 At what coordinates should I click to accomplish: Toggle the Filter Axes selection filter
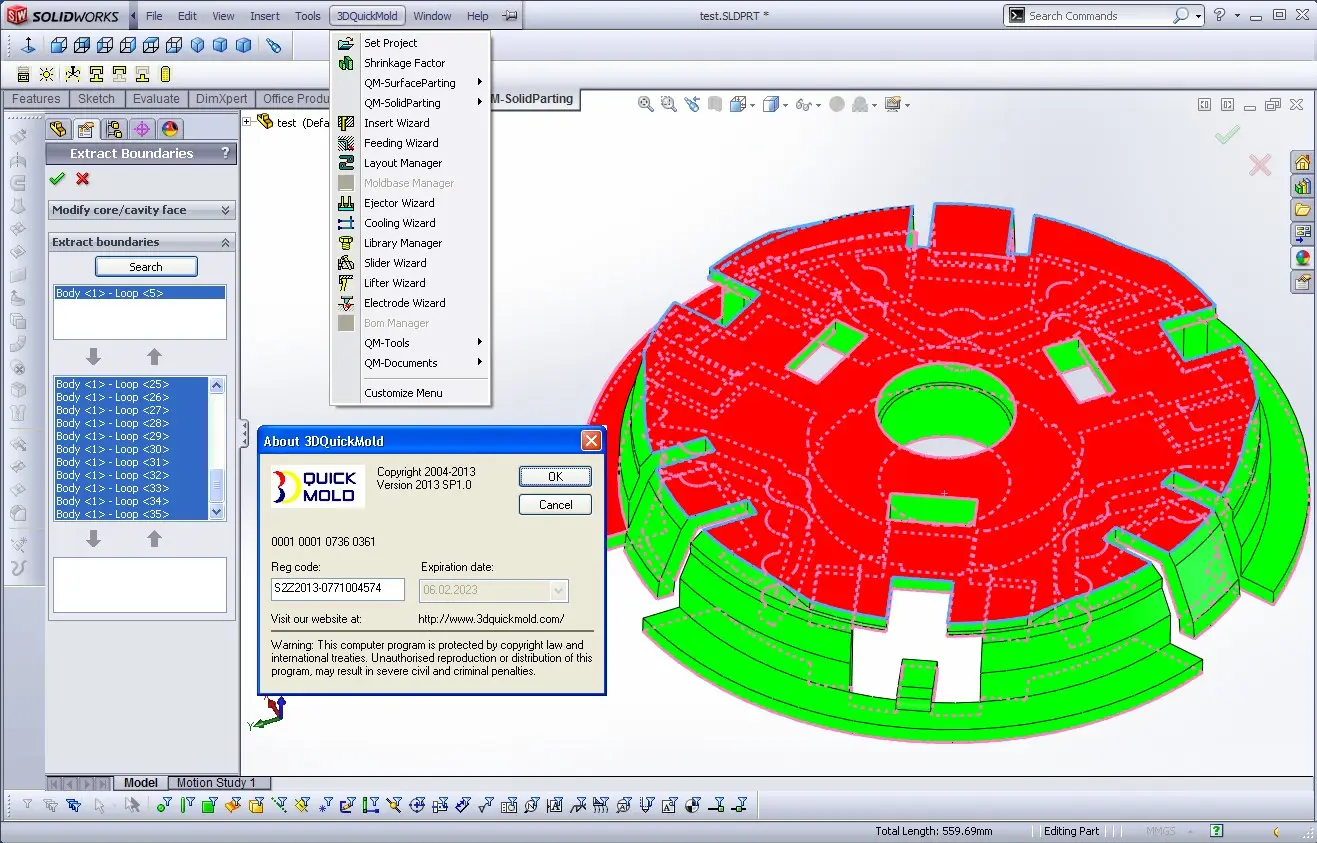pos(279,805)
